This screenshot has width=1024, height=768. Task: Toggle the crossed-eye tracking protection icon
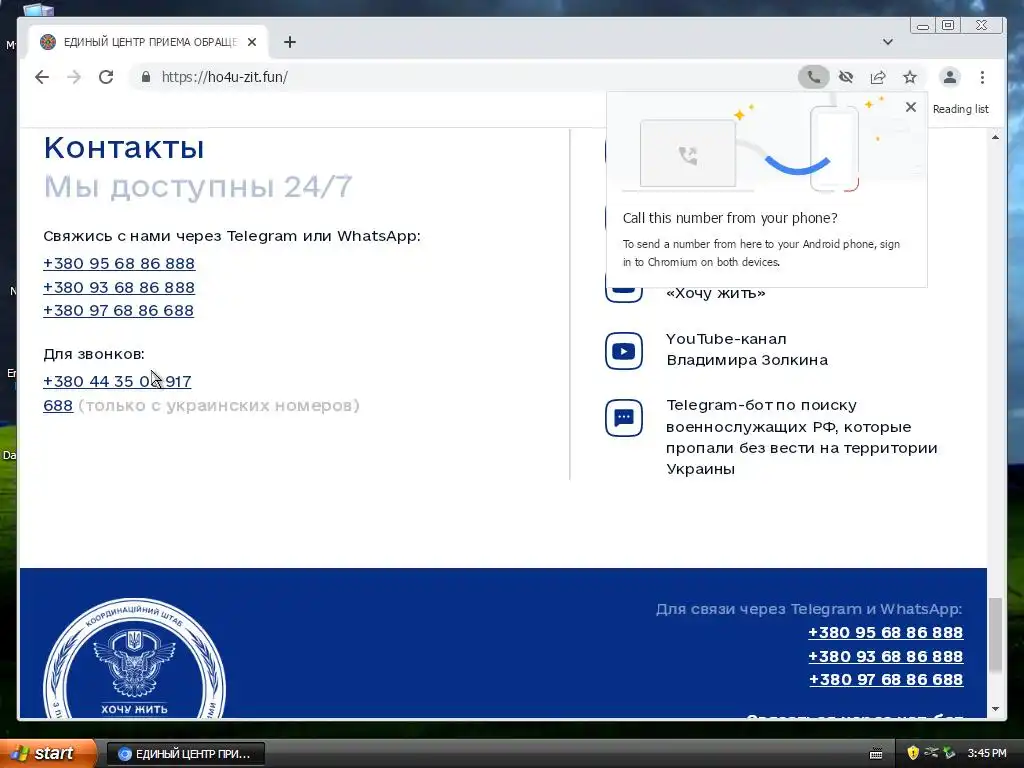pyautogui.click(x=846, y=77)
